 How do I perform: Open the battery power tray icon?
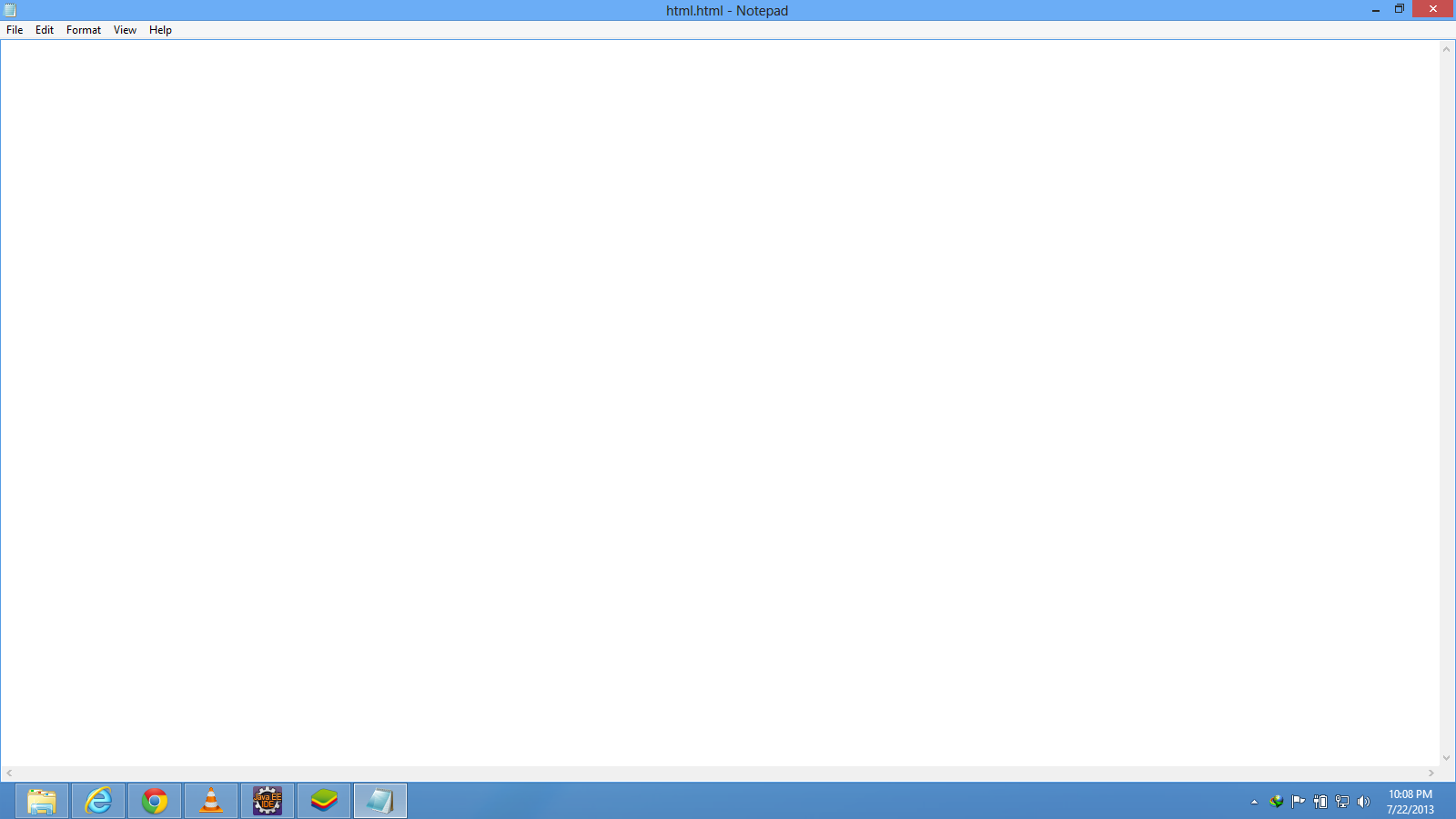[x=1320, y=802]
